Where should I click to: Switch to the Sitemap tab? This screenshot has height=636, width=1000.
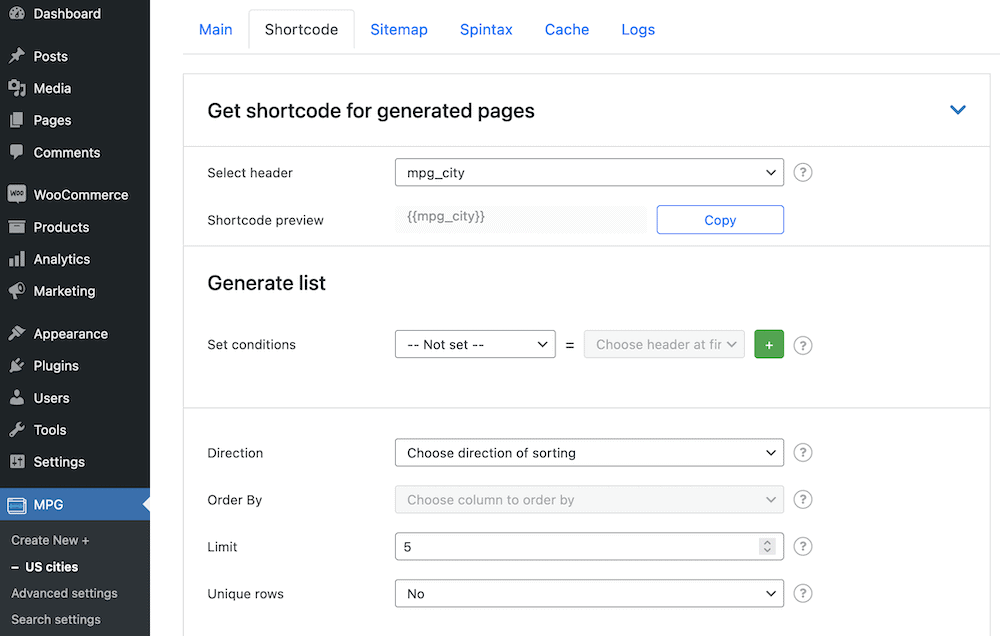click(398, 29)
